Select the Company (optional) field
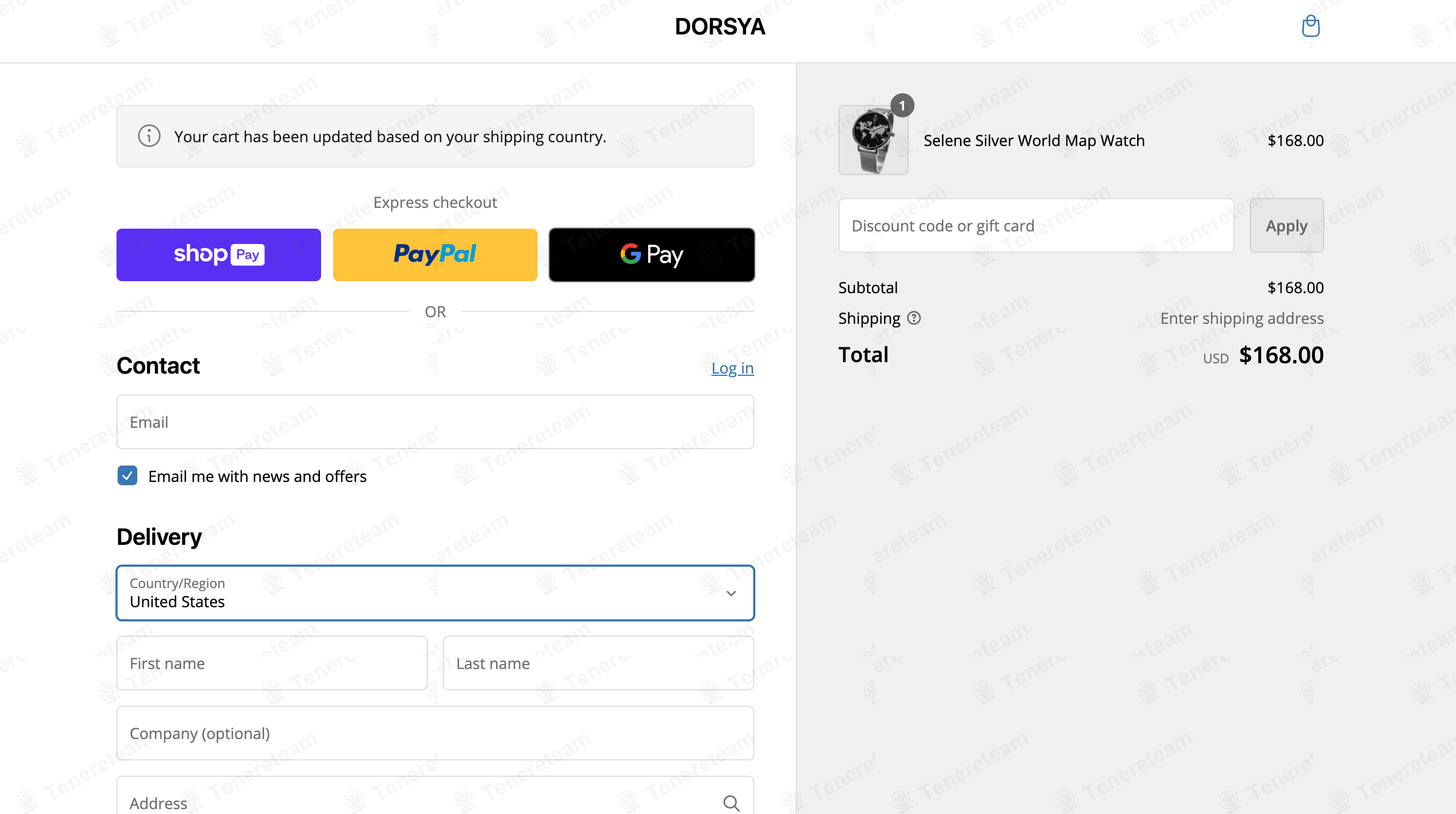 [435, 733]
